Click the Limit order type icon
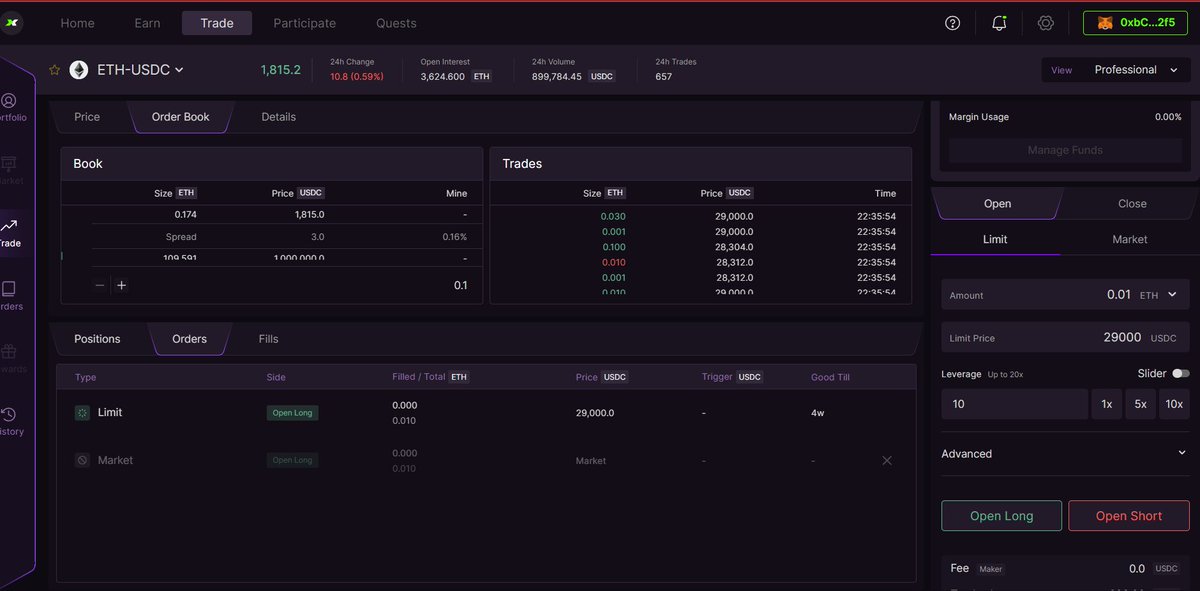 click(x=82, y=413)
